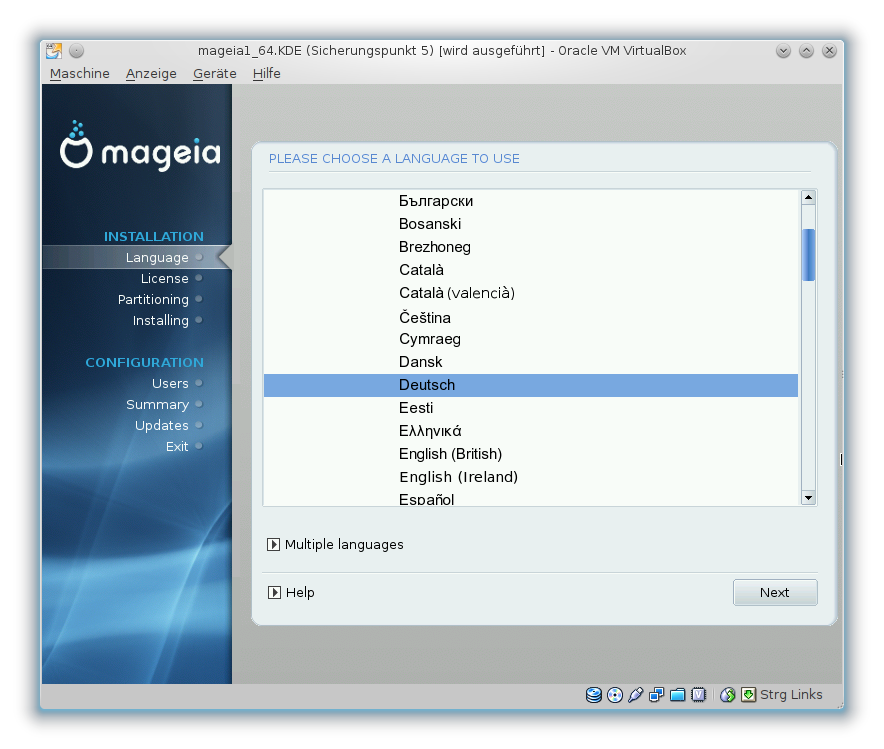
Task: Click the optical disc status icon
Action: point(615,695)
